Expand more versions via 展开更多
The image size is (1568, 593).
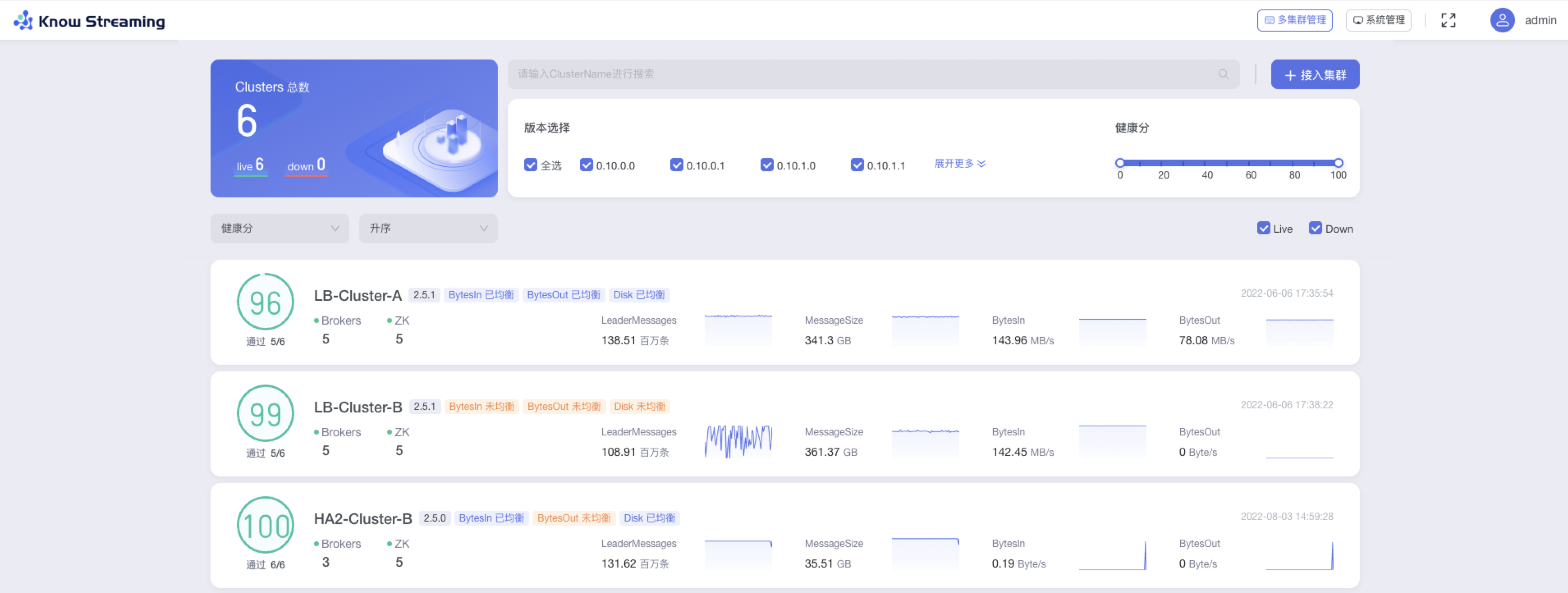click(x=959, y=164)
